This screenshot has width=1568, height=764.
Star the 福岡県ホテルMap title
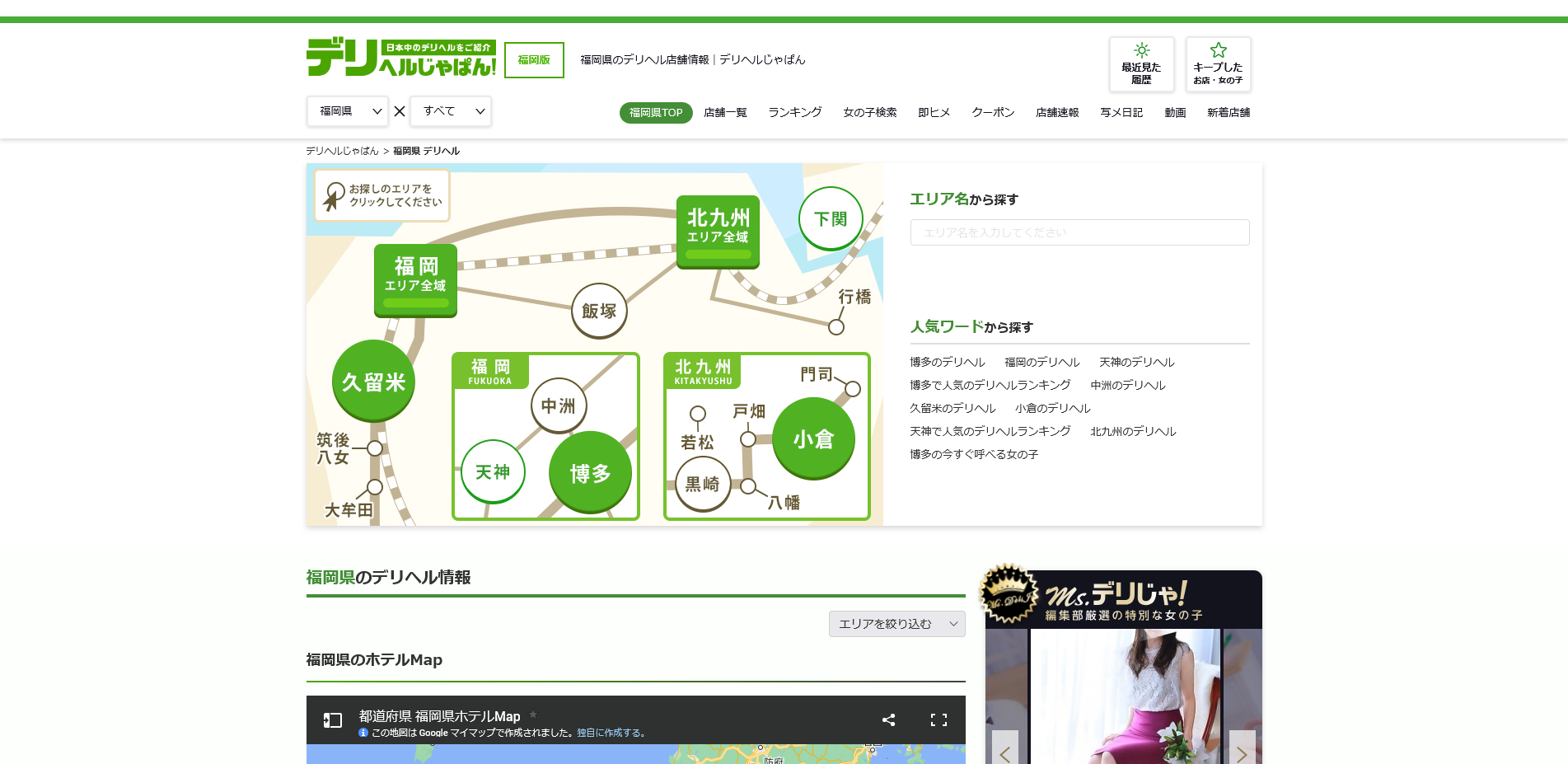[x=533, y=715]
